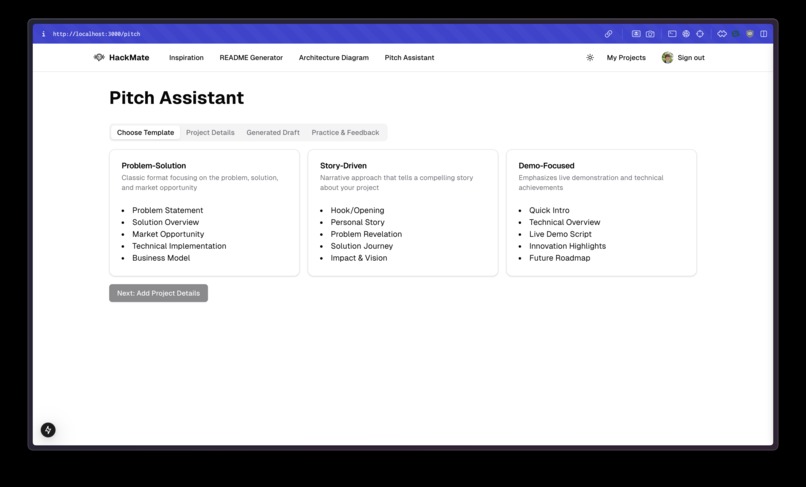806x487 pixels.
Task: Click the 'Live Demo Script' bullet item
Action: click(560, 234)
